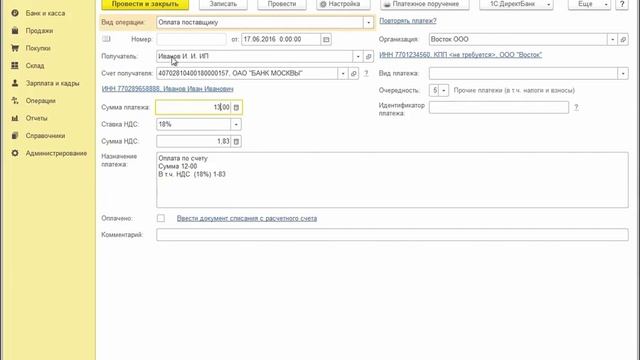Click document status icon left of Номер
The width and height of the screenshot is (640, 360).
107,39
